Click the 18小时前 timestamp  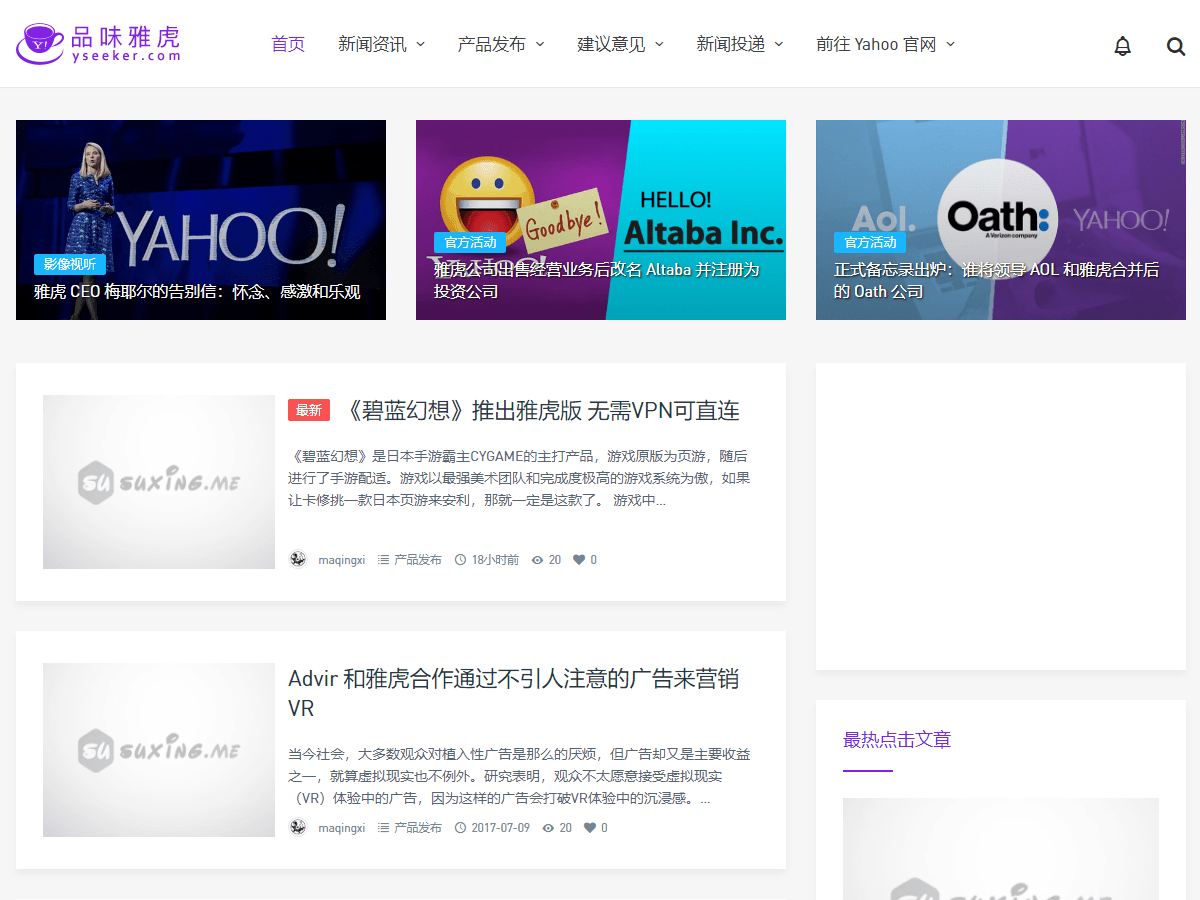point(495,560)
